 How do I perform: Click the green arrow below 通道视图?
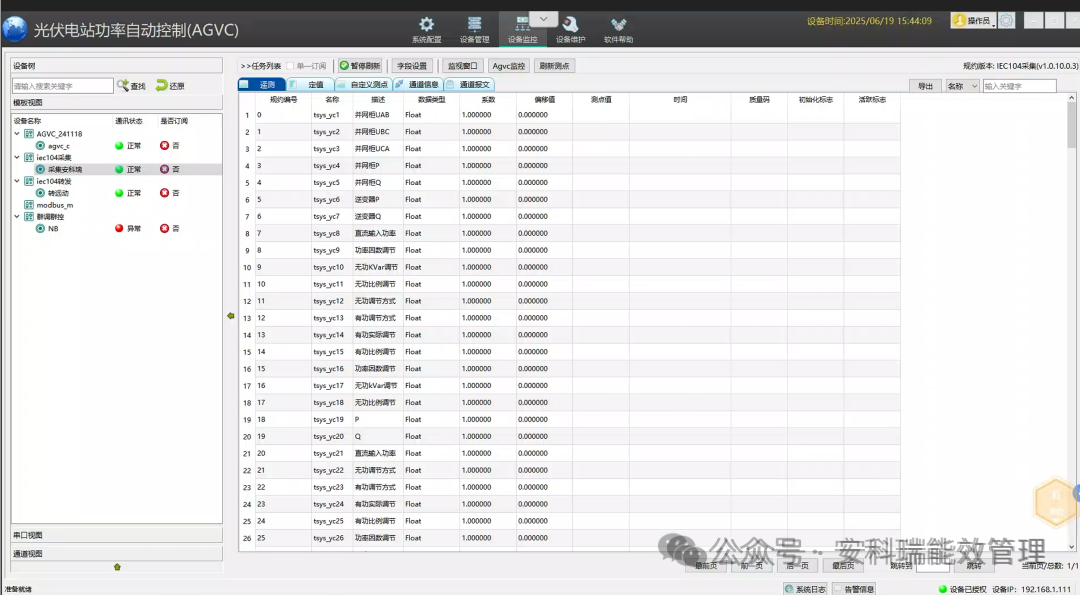coord(117,567)
